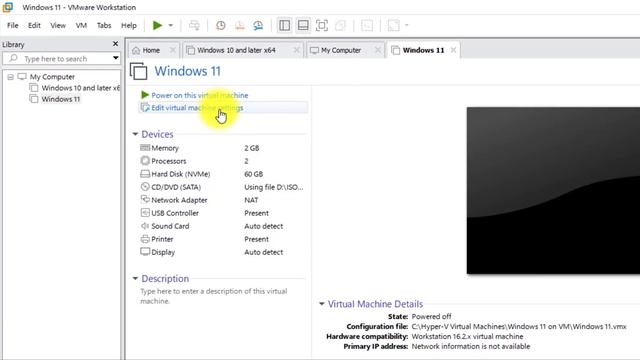
Task: Click the Memory device icon
Action: [145, 148]
